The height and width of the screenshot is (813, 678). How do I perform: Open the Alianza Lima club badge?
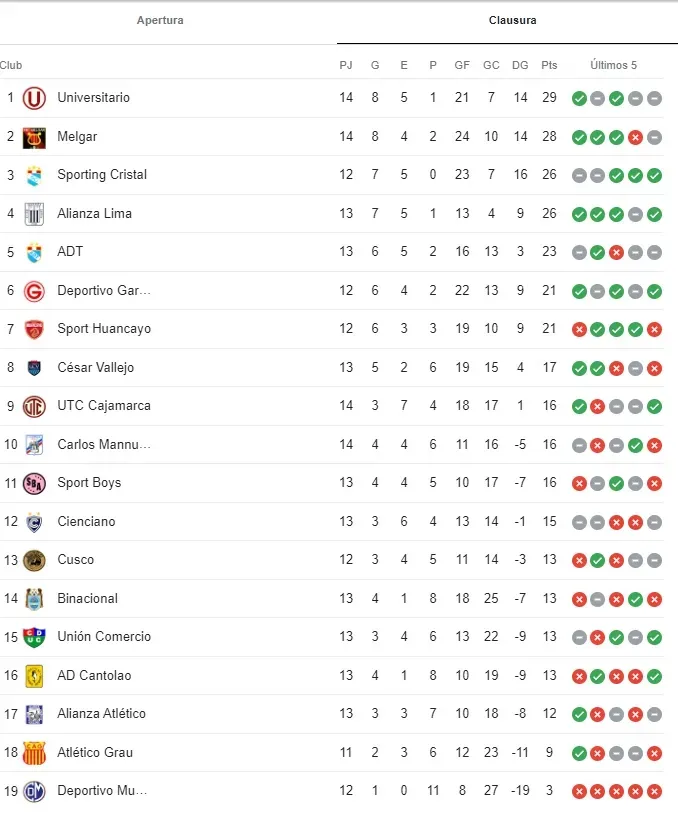[35, 213]
